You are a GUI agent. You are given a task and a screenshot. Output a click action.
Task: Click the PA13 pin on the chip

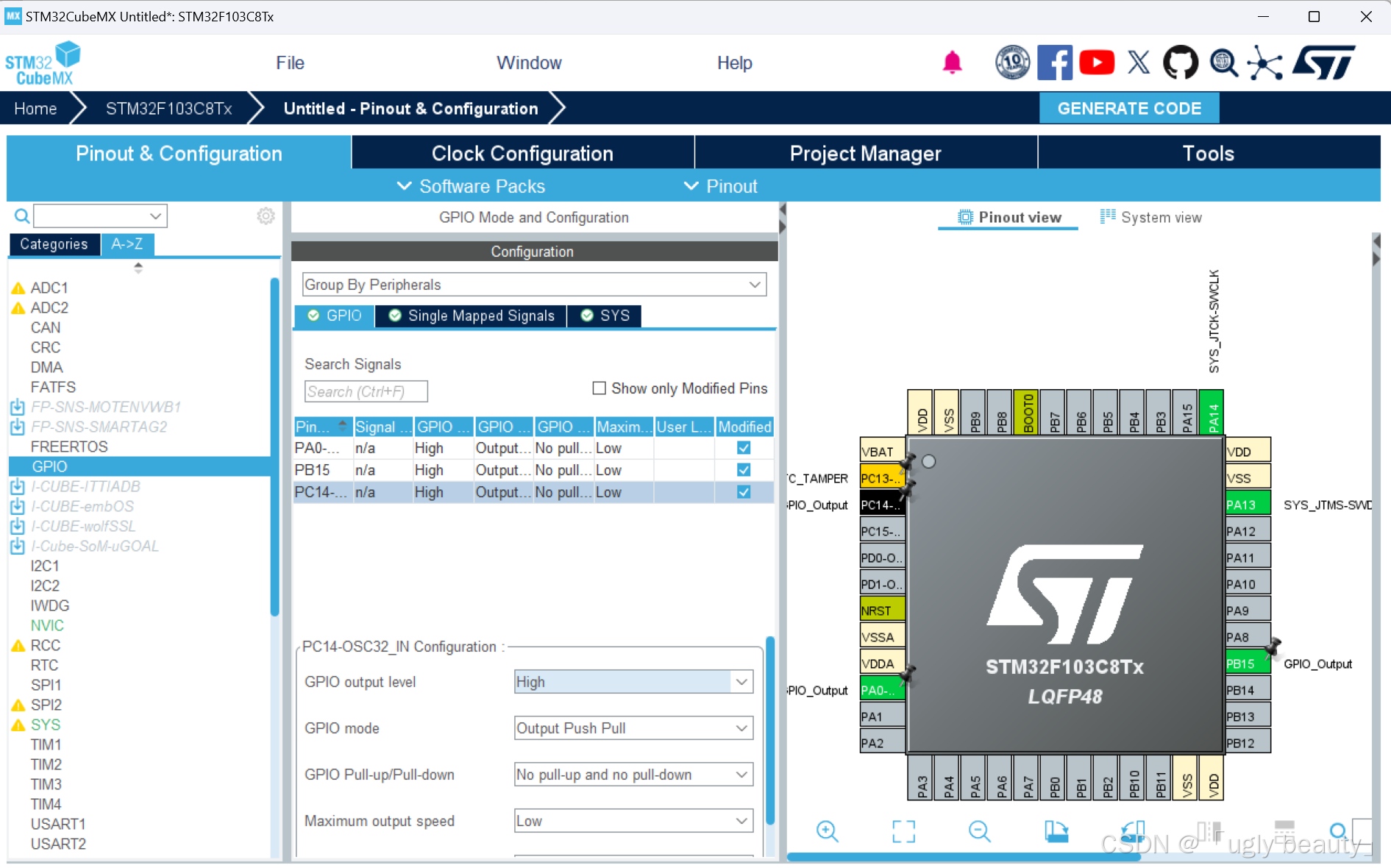pos(1248,505)
